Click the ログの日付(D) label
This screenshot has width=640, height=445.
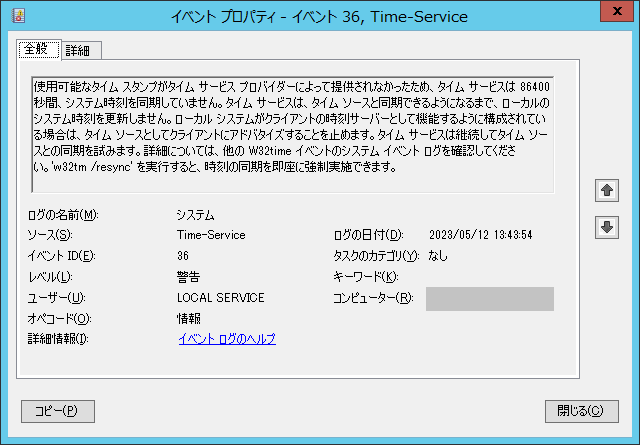coord(368,235)
